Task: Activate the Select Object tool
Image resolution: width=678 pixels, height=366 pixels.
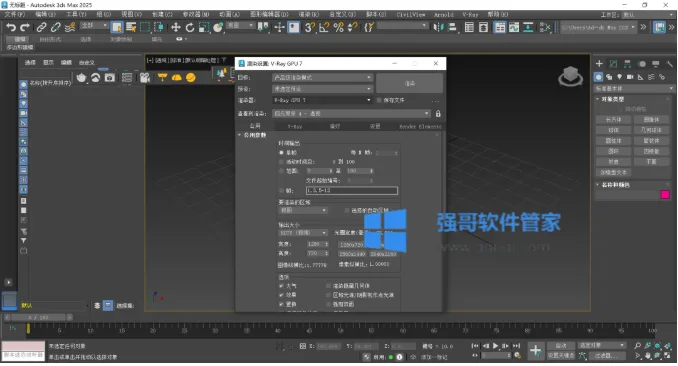Action: point(117,27)
